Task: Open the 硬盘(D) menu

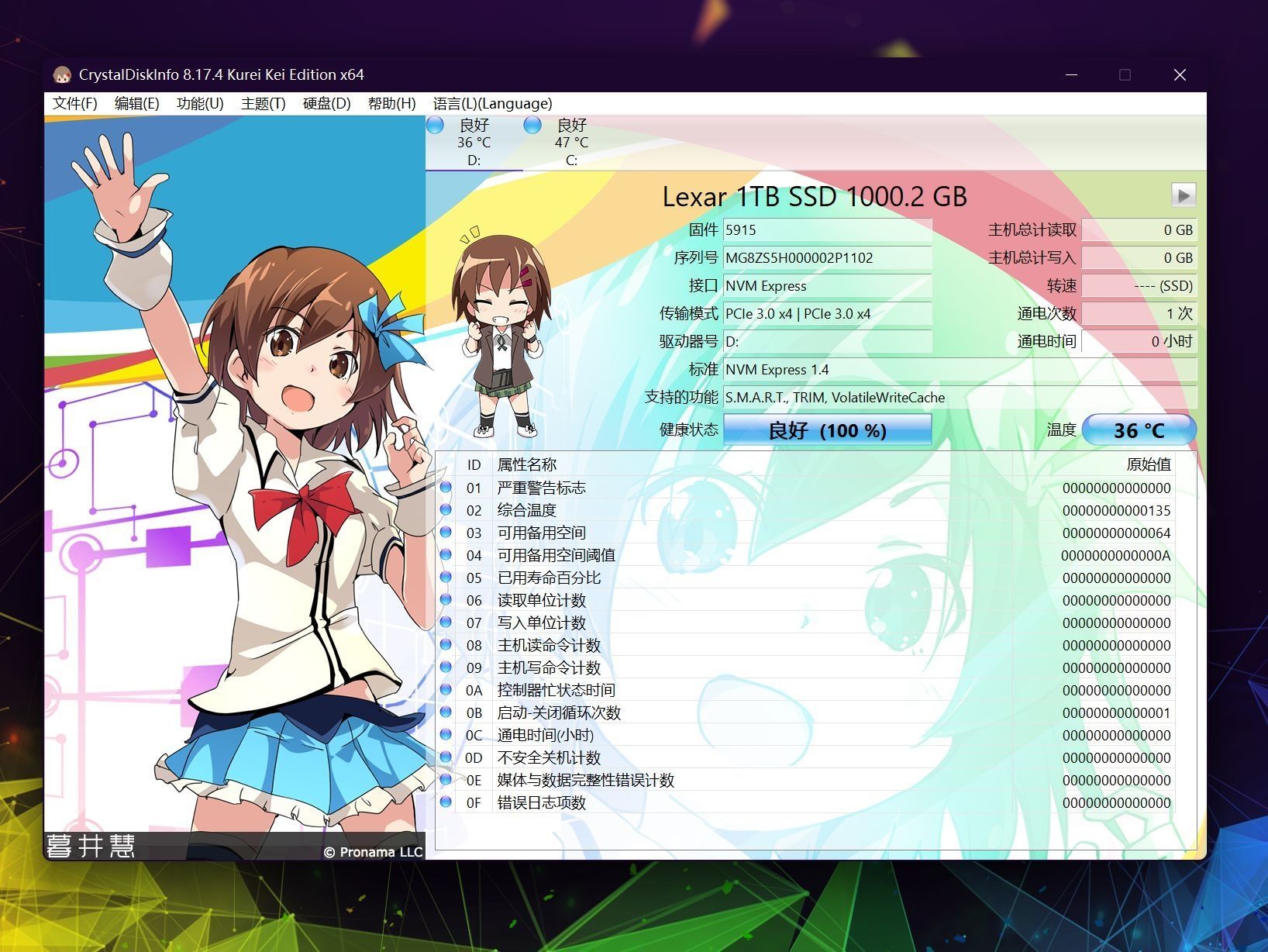Action: pyautogui.click(x=326, y=104)
